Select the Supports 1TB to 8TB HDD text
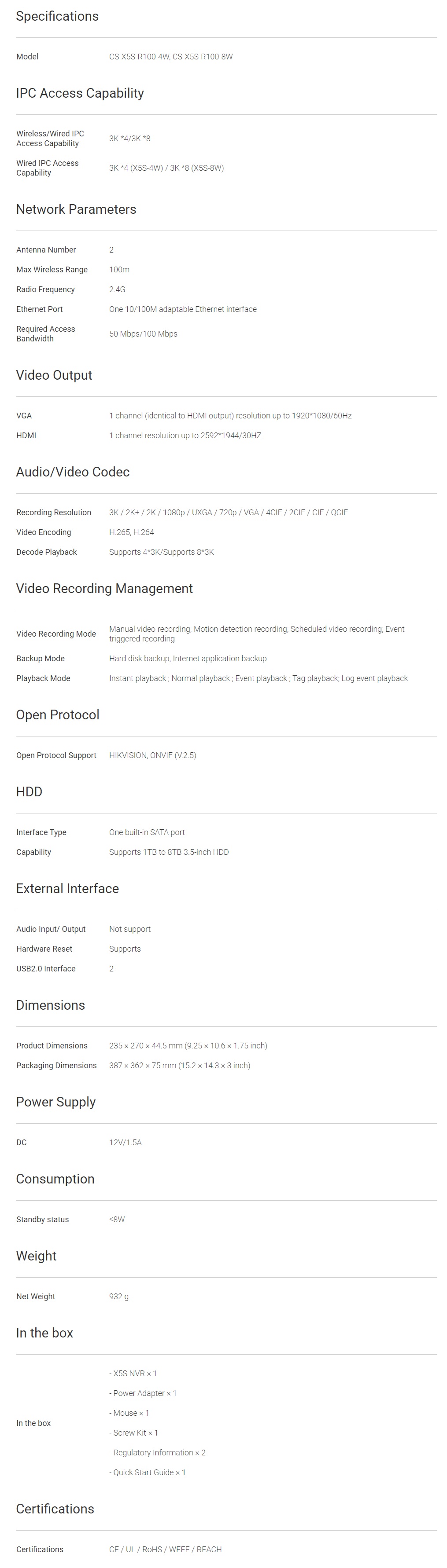This screenshot has width=447, height=1568. (x=169, y=852)
